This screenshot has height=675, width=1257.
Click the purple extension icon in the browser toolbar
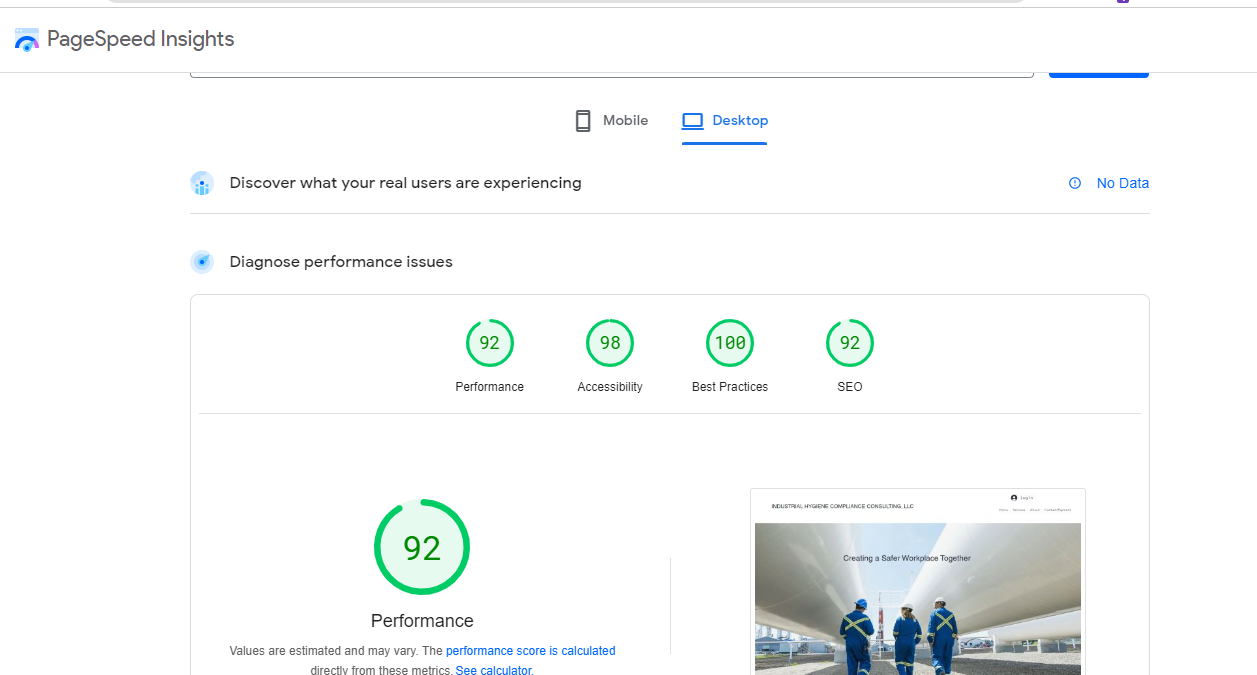pyautogui.click(x=1122, y=2)
